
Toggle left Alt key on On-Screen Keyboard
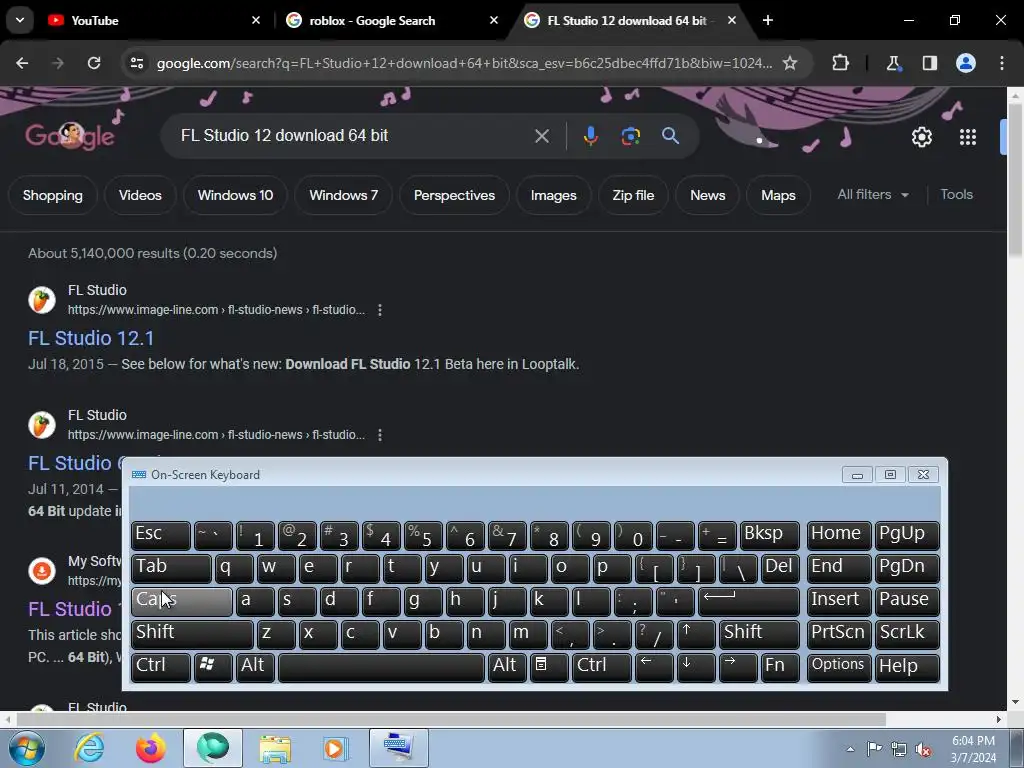(x=255, y=667)
